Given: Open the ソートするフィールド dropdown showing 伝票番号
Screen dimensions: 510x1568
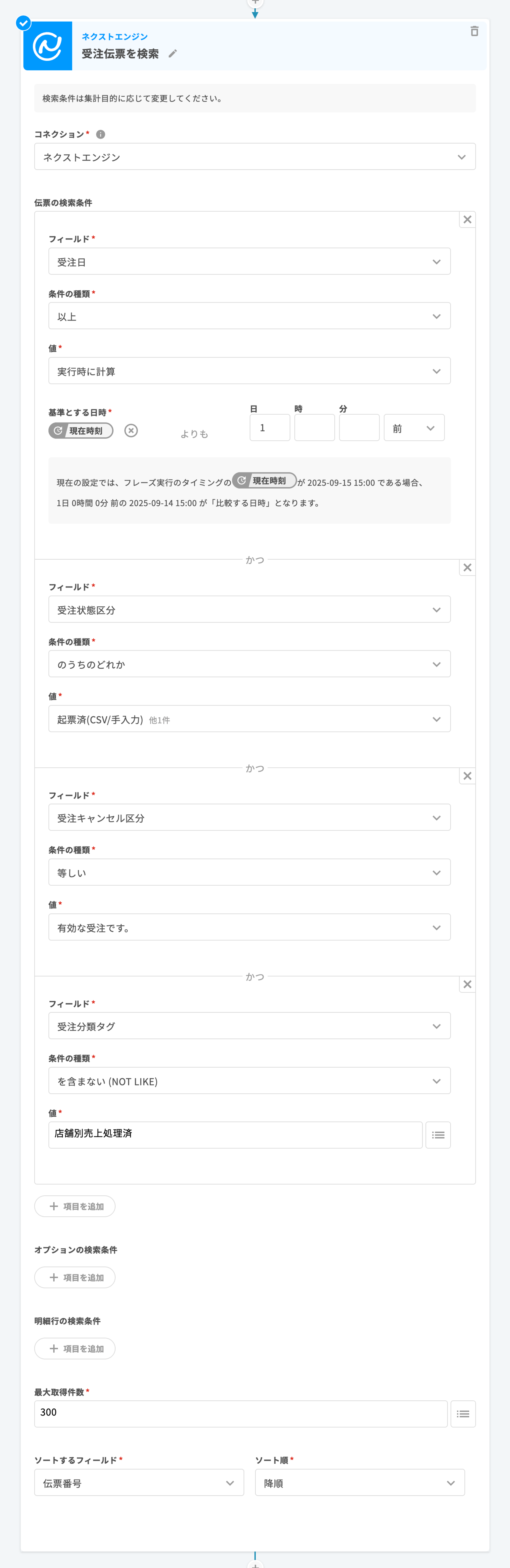Looking at the screenshot, I should pos(139,1483).
